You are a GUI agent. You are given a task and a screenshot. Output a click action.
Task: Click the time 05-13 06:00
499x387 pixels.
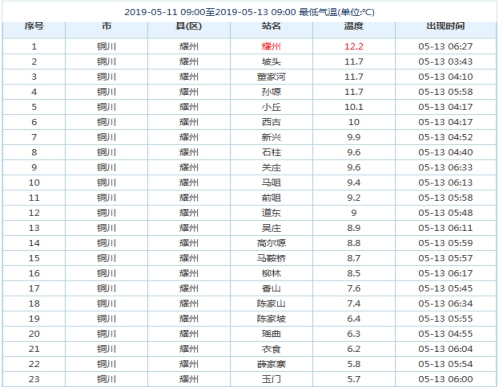tap(446, 379)
